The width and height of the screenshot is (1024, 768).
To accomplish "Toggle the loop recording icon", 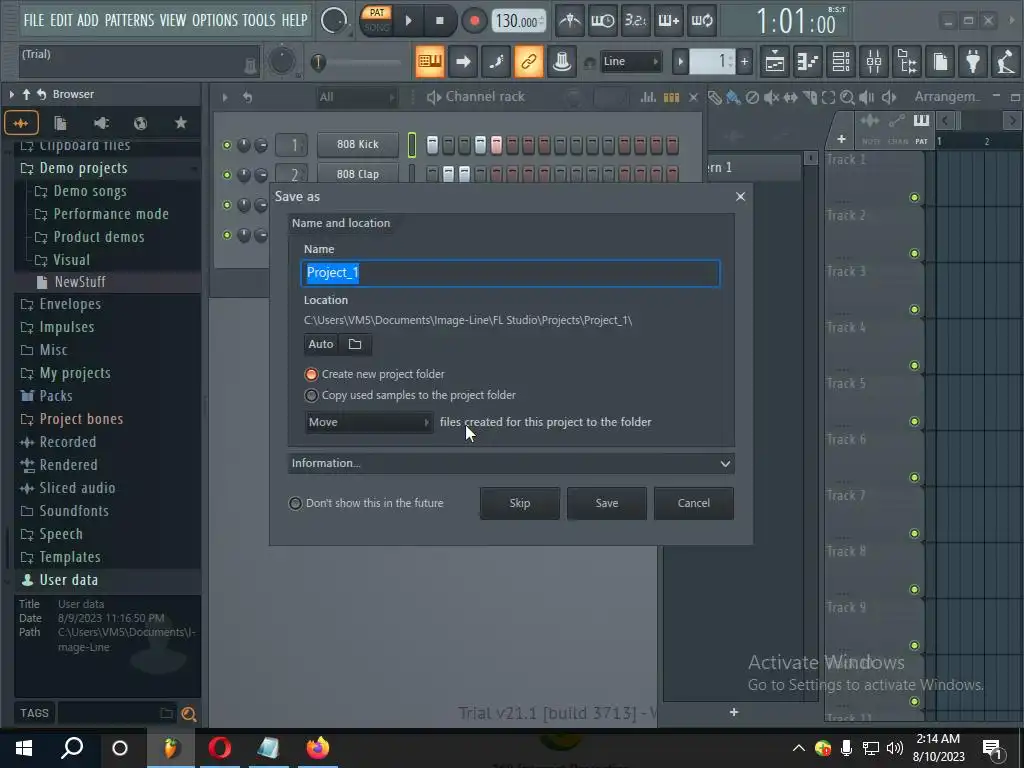I will click(x=702, y=21).
